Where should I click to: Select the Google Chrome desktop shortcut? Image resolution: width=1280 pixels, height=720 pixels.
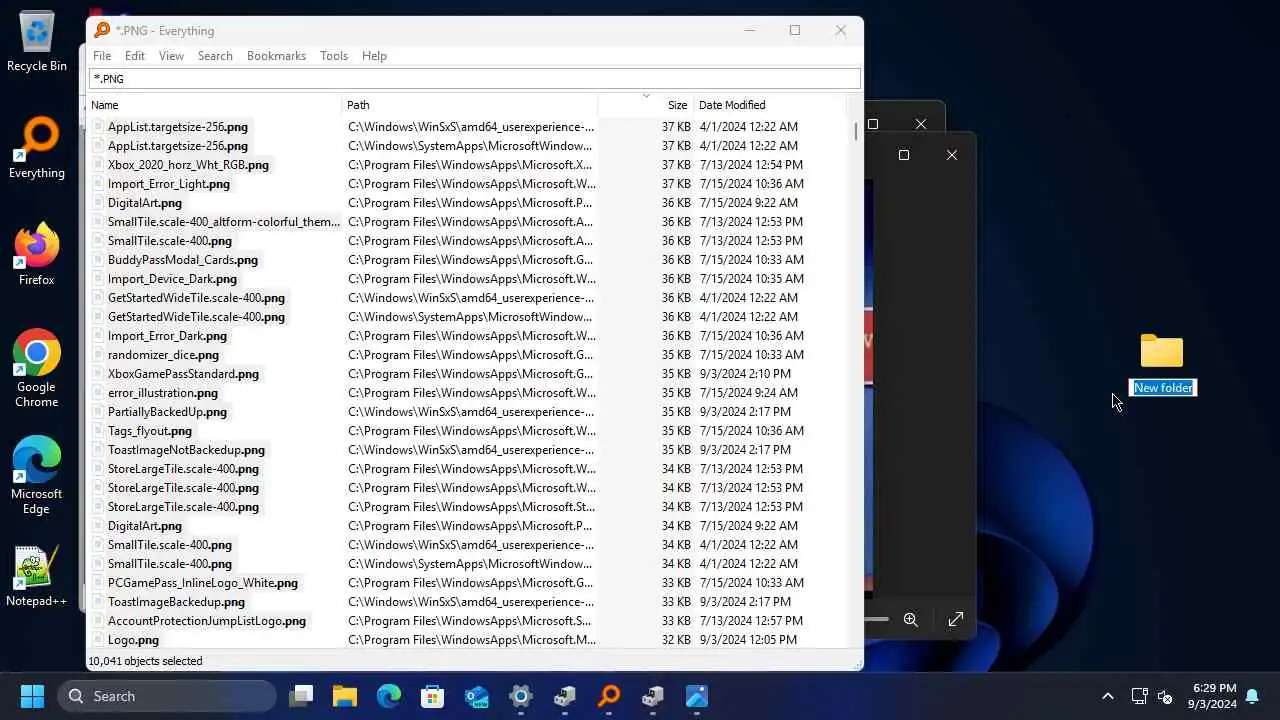tap(37, 368)
